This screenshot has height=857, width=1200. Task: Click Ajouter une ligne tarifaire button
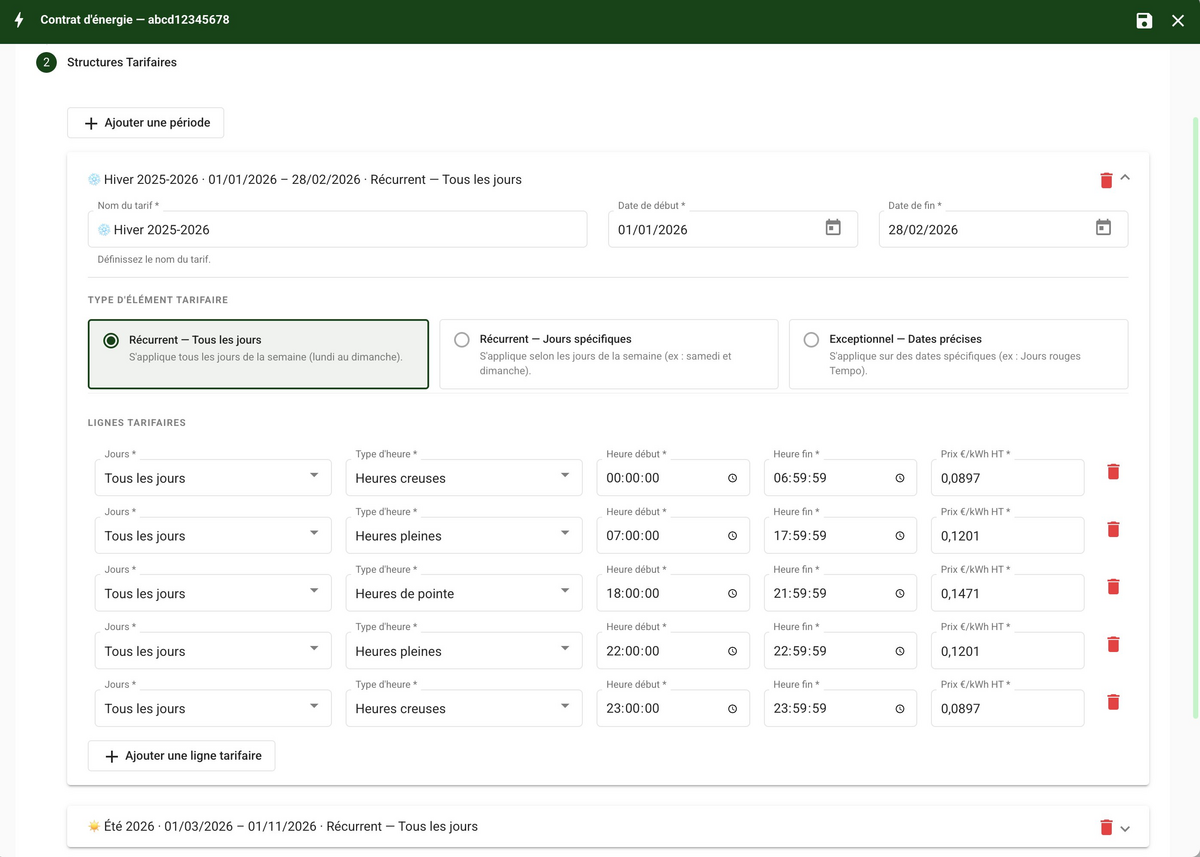pyautogui.click(x=182, y=756)
